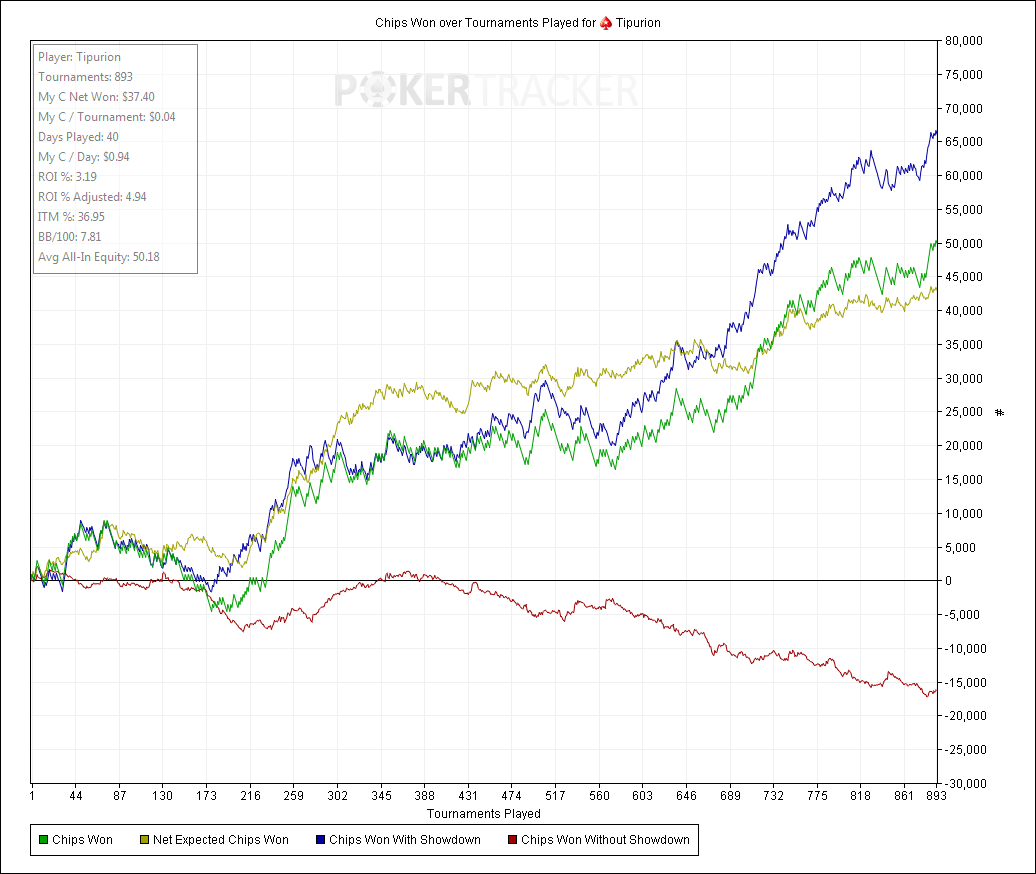1036x874 pixels.
Task: Click the ROI %: 3.19 line
Action: 67,177
